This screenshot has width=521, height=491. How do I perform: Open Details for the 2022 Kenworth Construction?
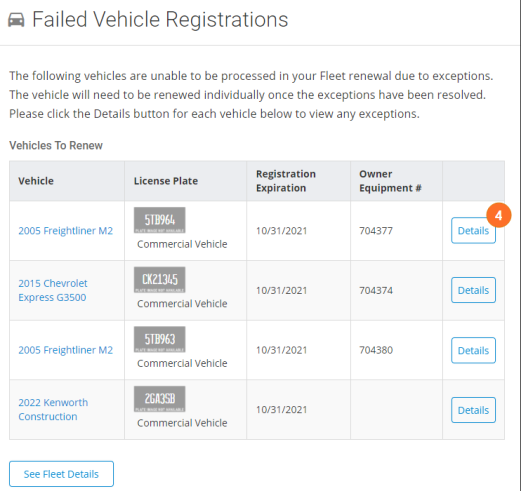coord(473,410)
